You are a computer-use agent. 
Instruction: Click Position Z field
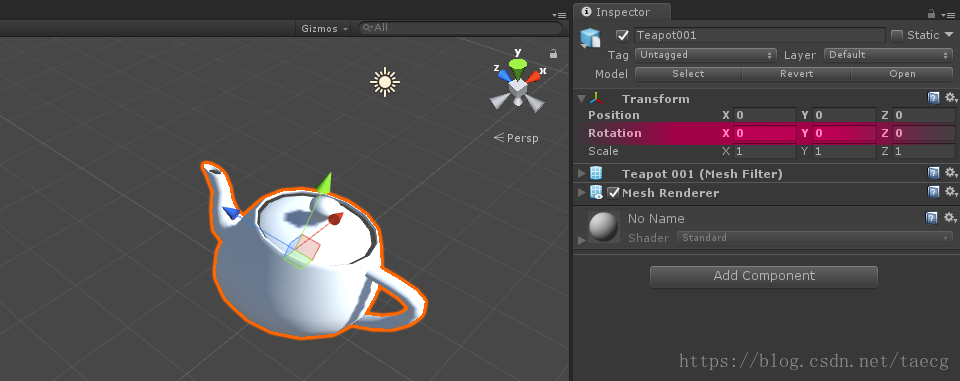coord(924,115)
